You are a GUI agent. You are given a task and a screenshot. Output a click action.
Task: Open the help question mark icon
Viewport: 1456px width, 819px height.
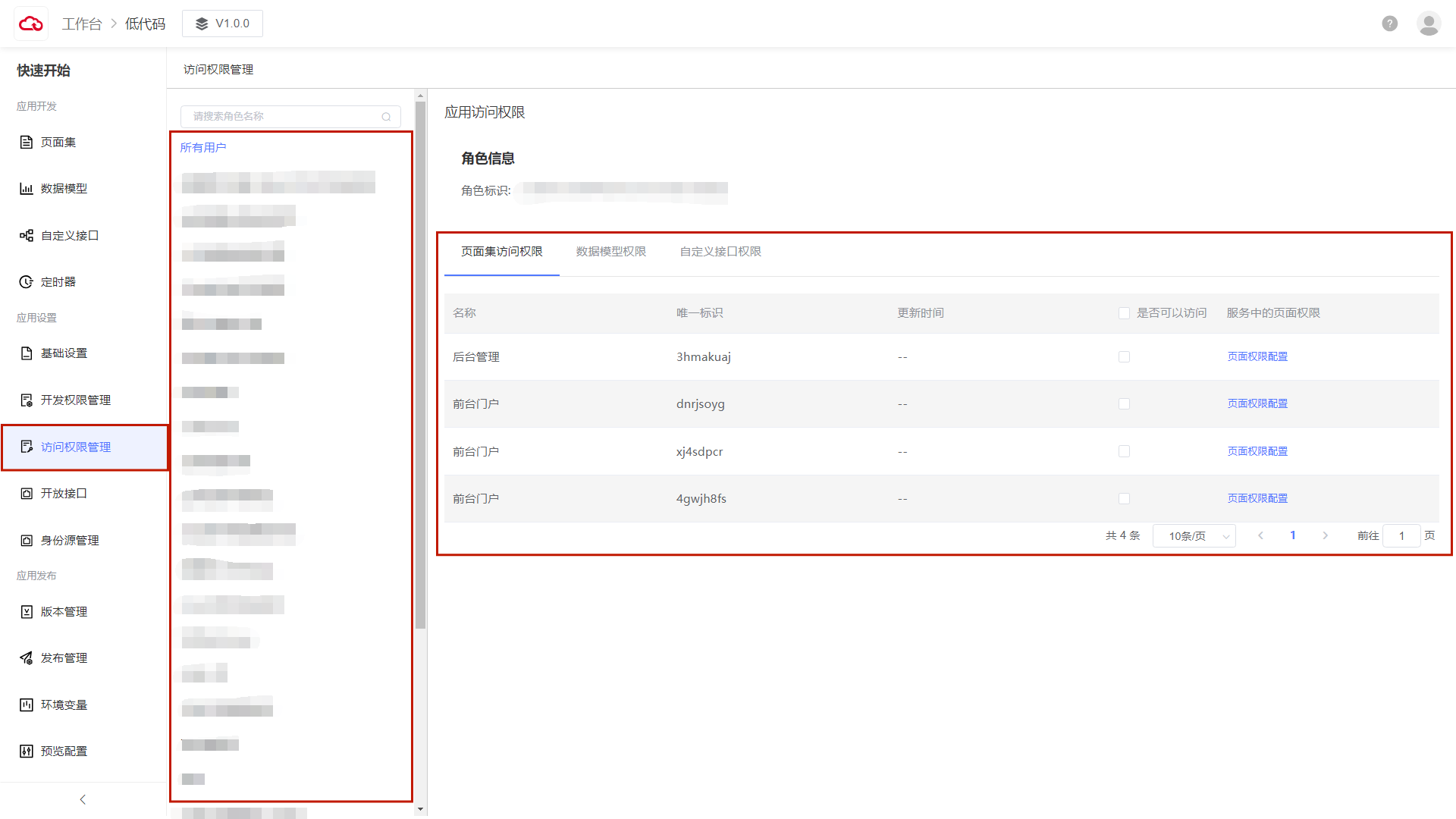[1389, 24]
